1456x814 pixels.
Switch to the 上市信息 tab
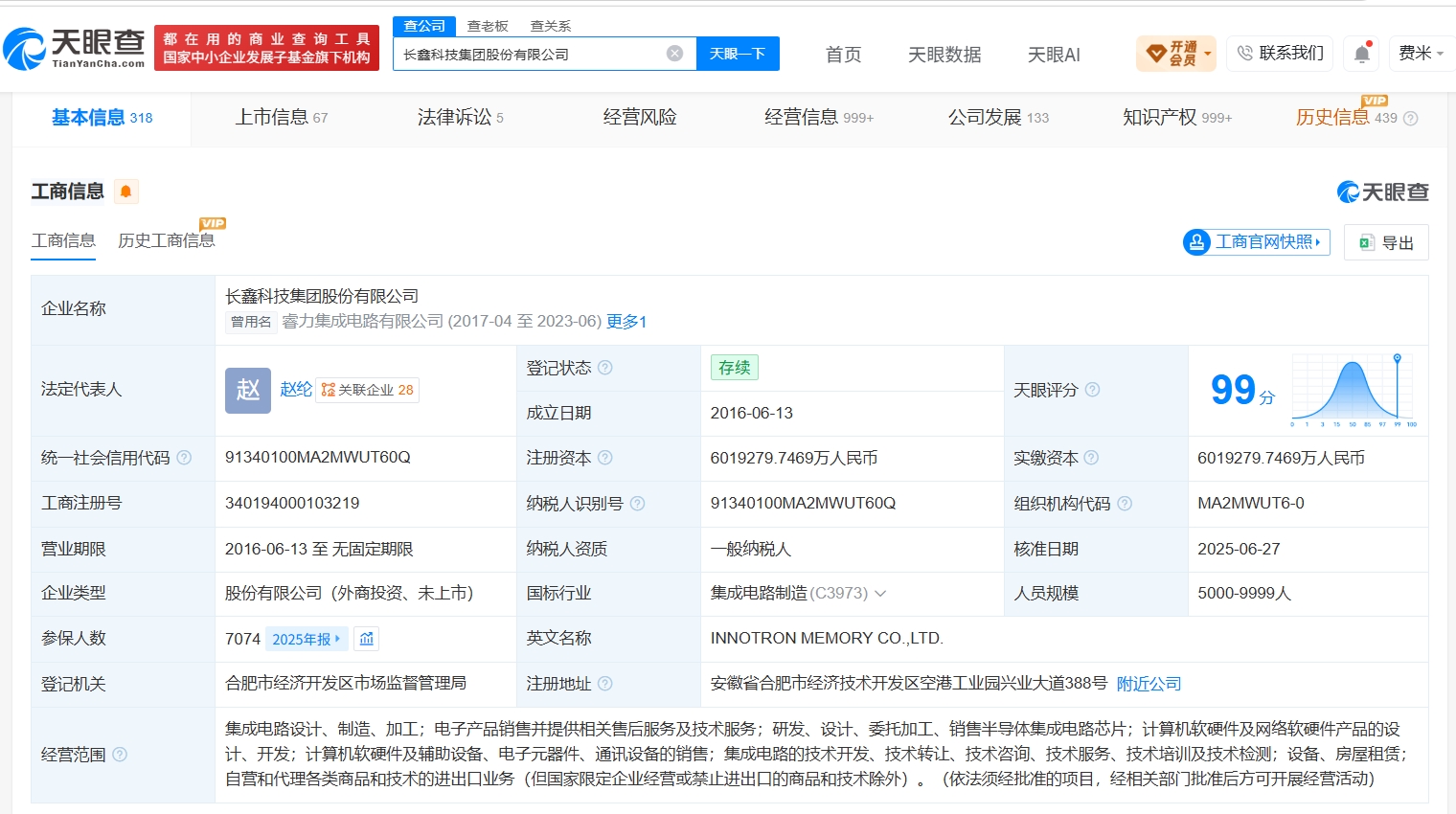coord(282,118)
